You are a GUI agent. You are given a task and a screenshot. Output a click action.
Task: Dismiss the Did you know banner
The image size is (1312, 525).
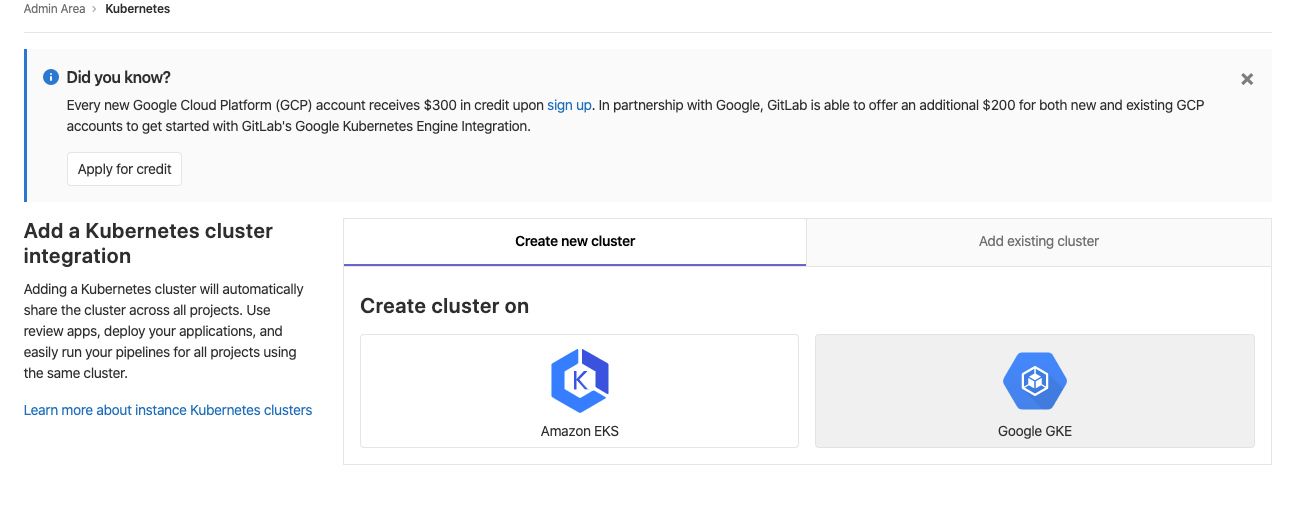1246,79
